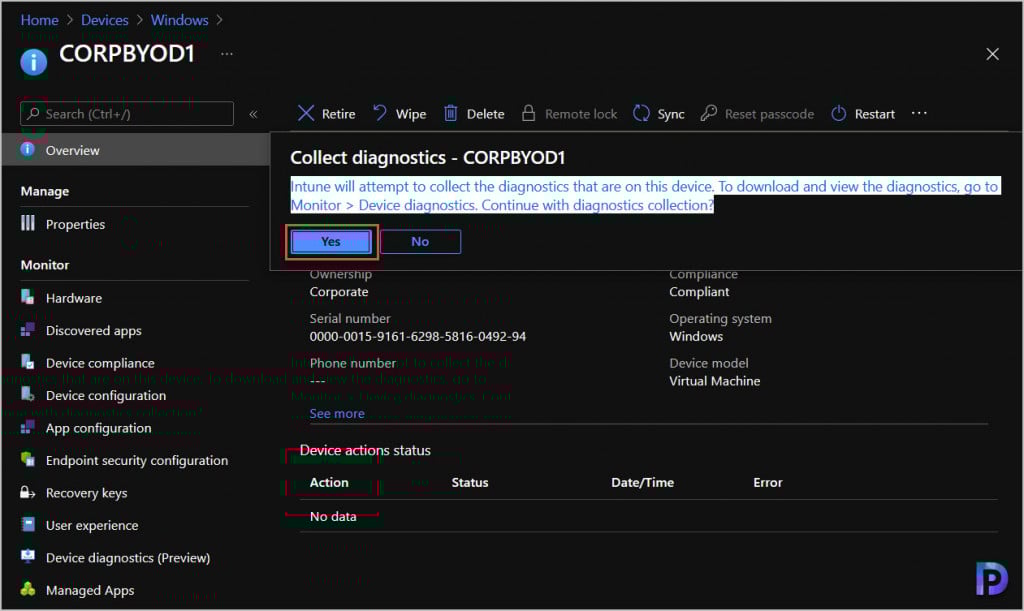Go to Home breadcrumb

click(39, 20)
